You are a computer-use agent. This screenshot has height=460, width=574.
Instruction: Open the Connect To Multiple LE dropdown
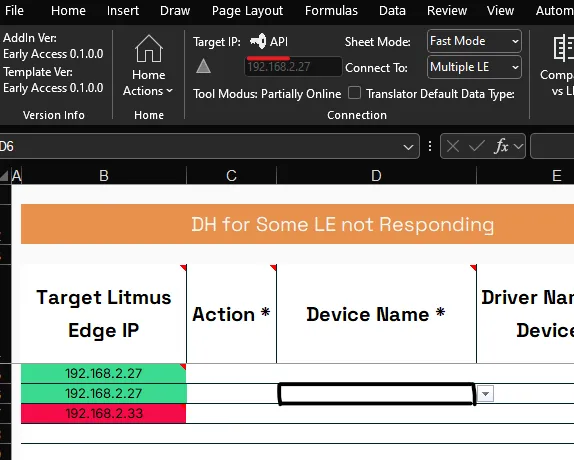tap(474, 67)
